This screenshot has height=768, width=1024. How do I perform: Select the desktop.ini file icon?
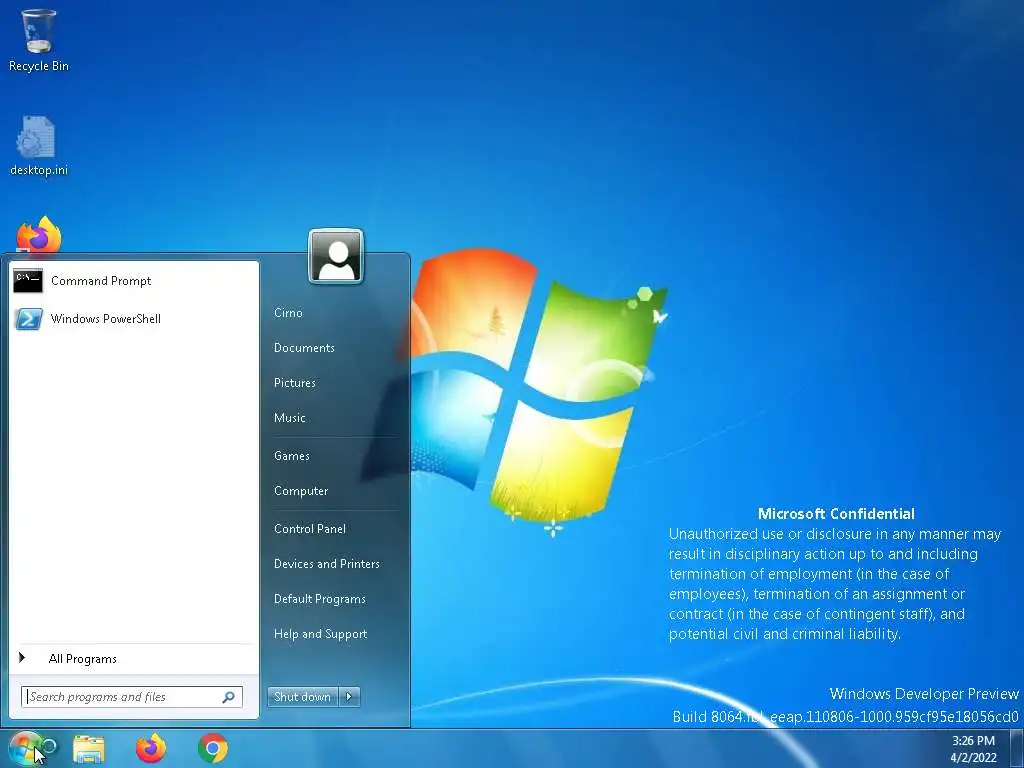(x=39, y=146)
